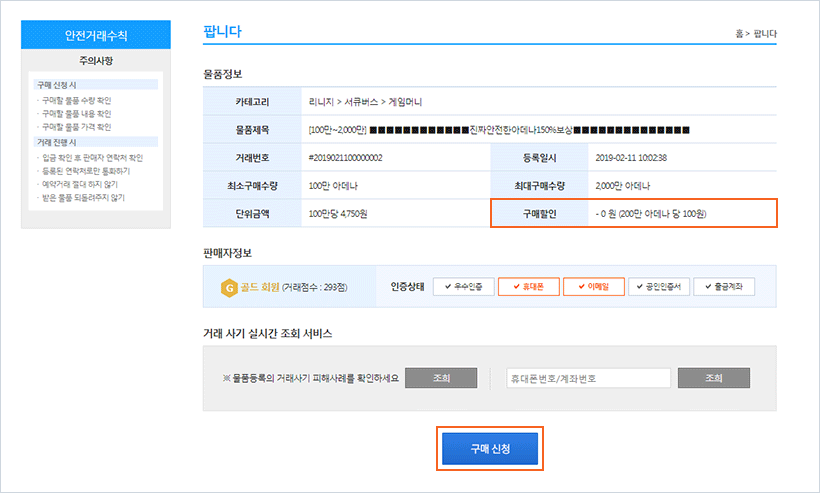Click 조회 beside the fraud case notice

click(441, 378)
